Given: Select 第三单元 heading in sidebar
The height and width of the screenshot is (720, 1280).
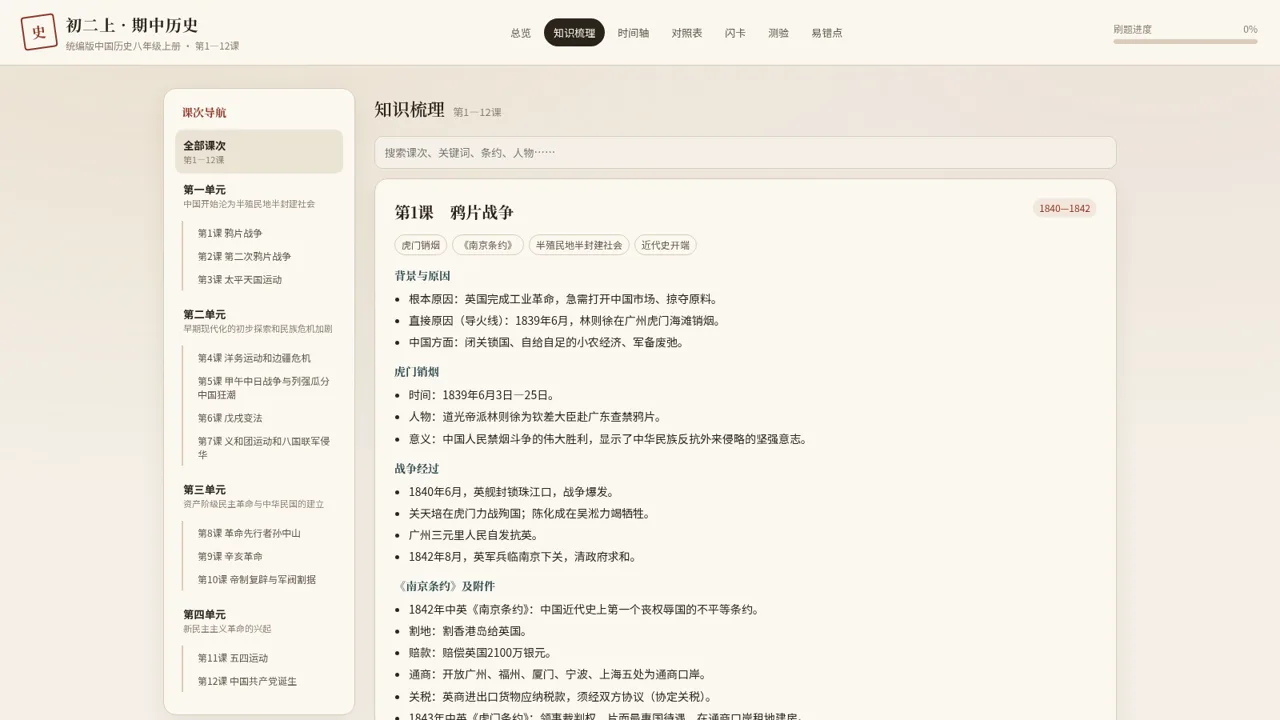Looking at the screenshot, I should pyautogui.click(x=259, y=496).
